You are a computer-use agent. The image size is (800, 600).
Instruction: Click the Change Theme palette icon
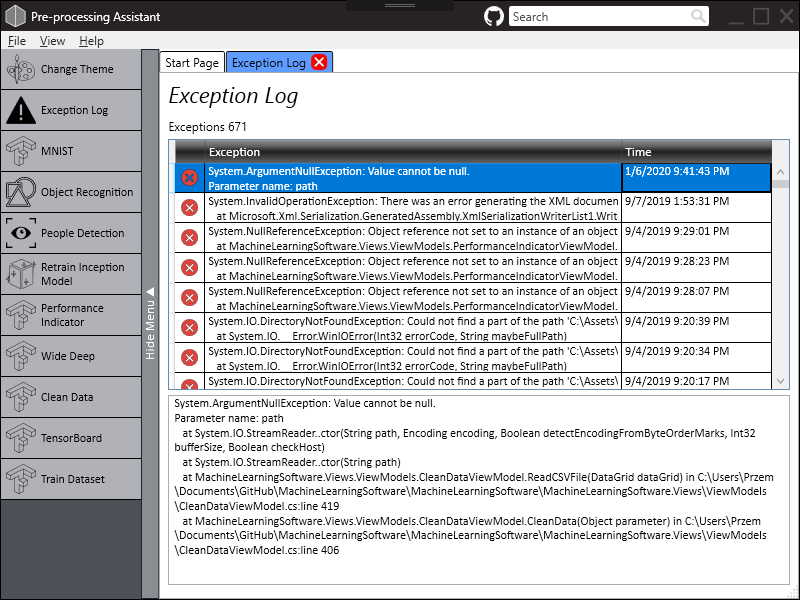pyautogui.click(x=21, y=69)
